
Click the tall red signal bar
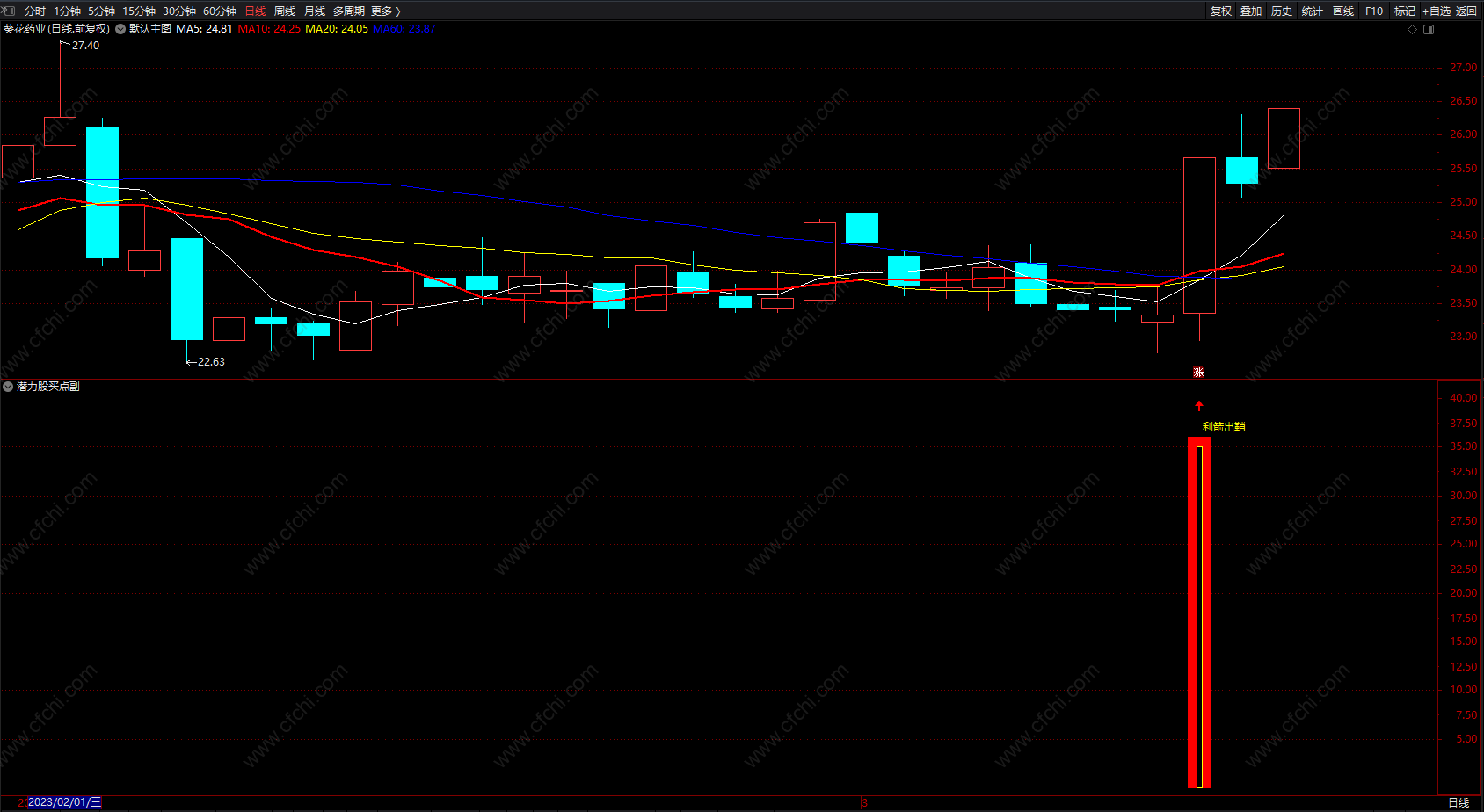point(1199,613)
